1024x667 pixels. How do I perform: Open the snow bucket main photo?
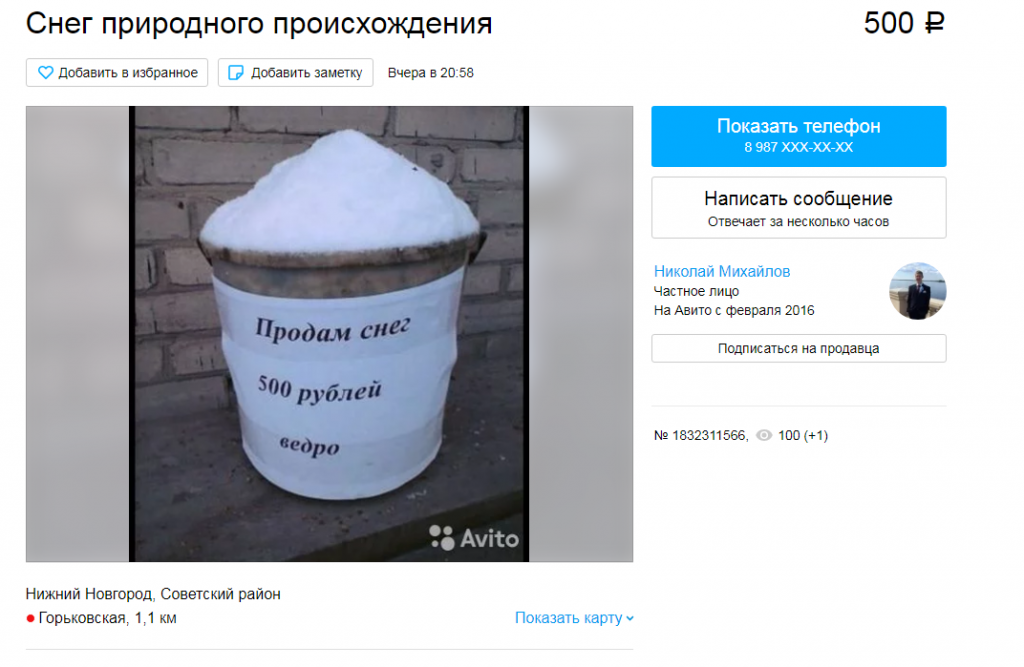click(329, 334)
